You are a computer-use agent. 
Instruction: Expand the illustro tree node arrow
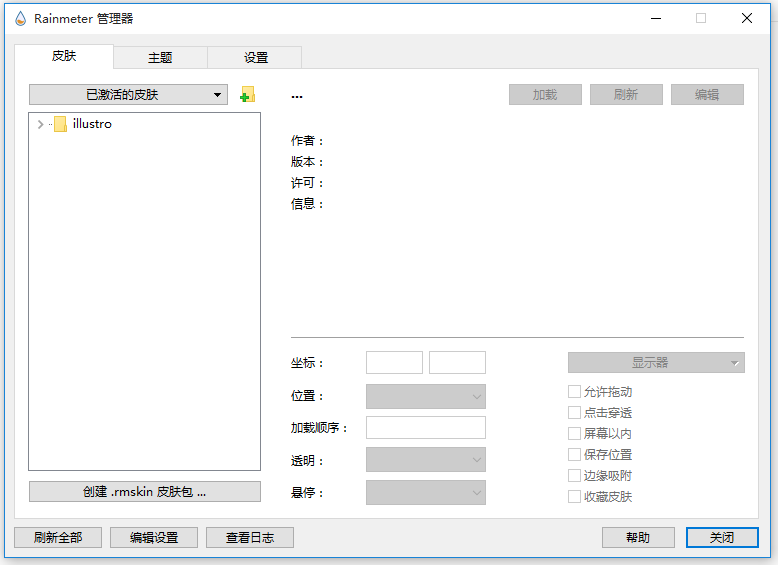40,125
